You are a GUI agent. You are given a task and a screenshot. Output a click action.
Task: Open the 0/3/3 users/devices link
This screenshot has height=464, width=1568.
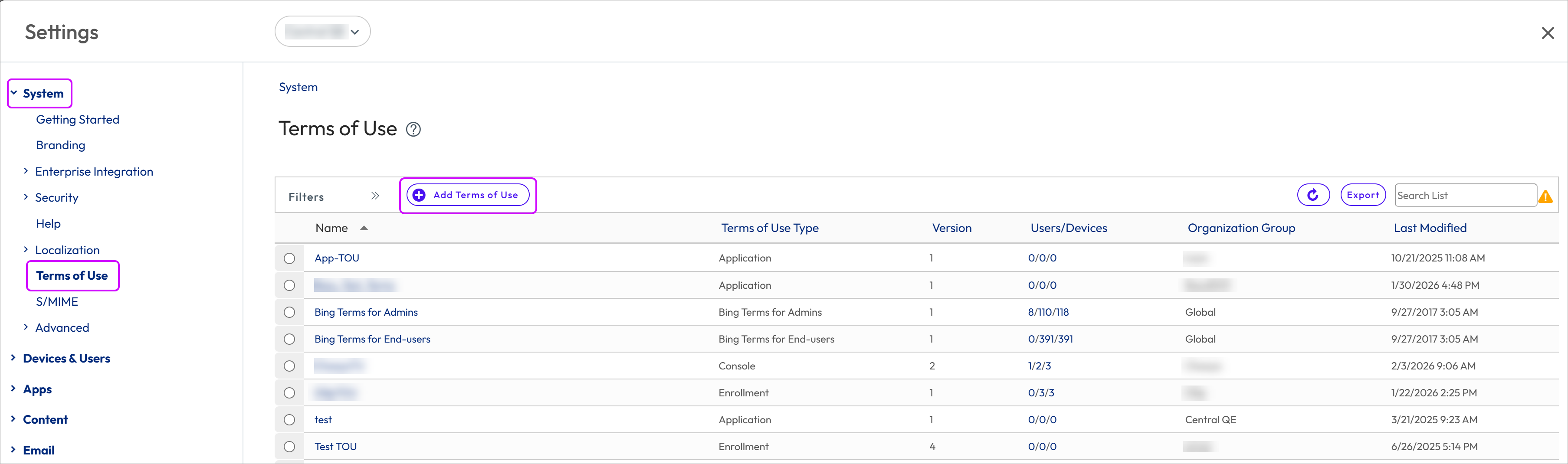(x=1041, y=393)
